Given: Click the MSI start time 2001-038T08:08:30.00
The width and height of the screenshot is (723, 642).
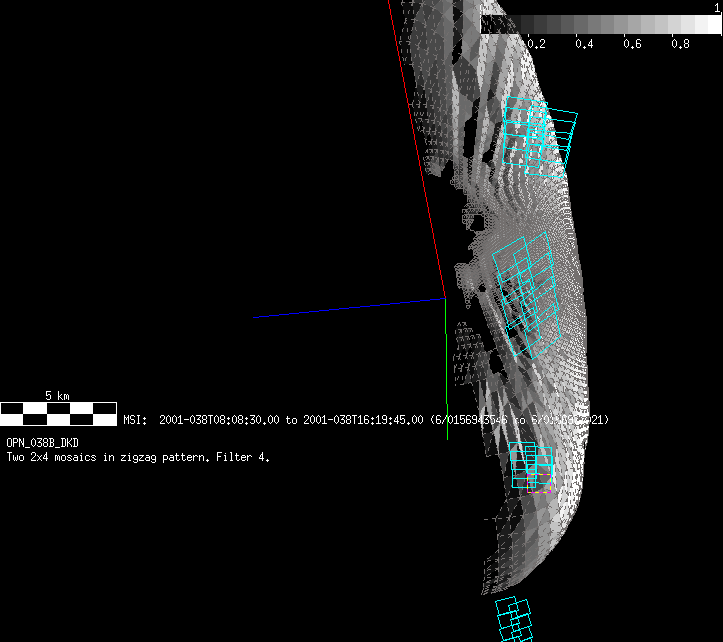Looking at the screenshot, I should pyautogui.click(x=221, y=420).
